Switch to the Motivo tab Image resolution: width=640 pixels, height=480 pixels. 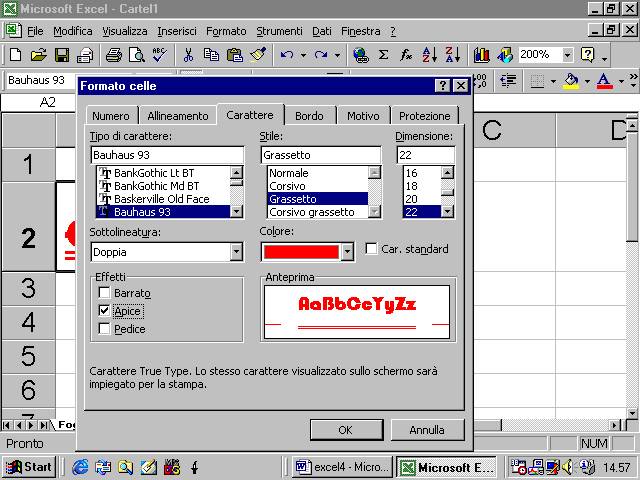coord(363,116)
